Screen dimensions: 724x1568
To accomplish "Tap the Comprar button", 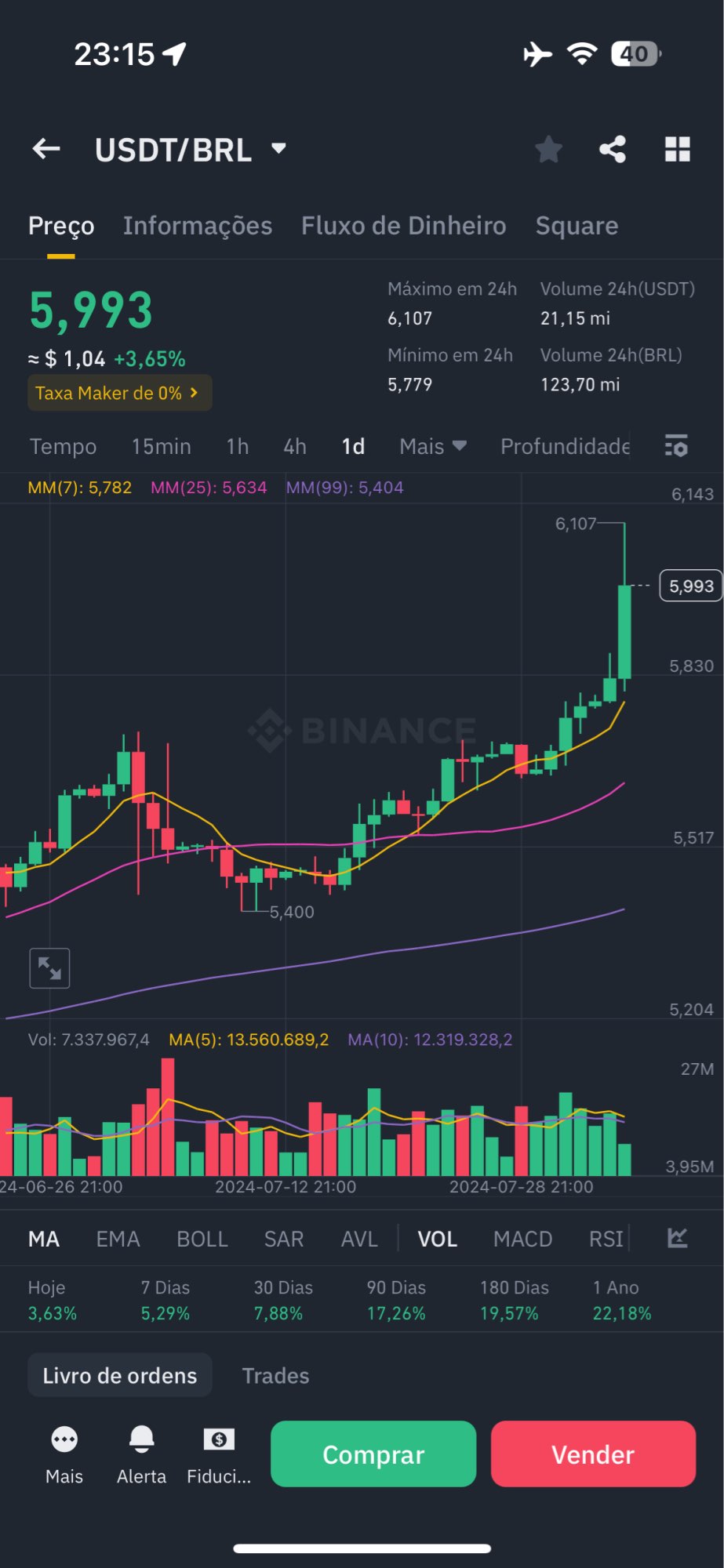I will [373, 1454].
